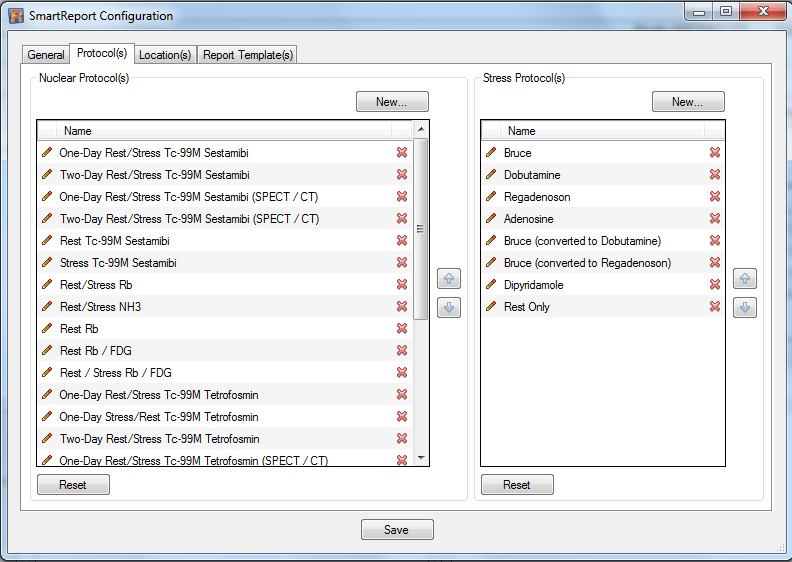The image size is (792, 562).
Task: Delete the Dobutamine stress protocol
Action: [715, 175]
